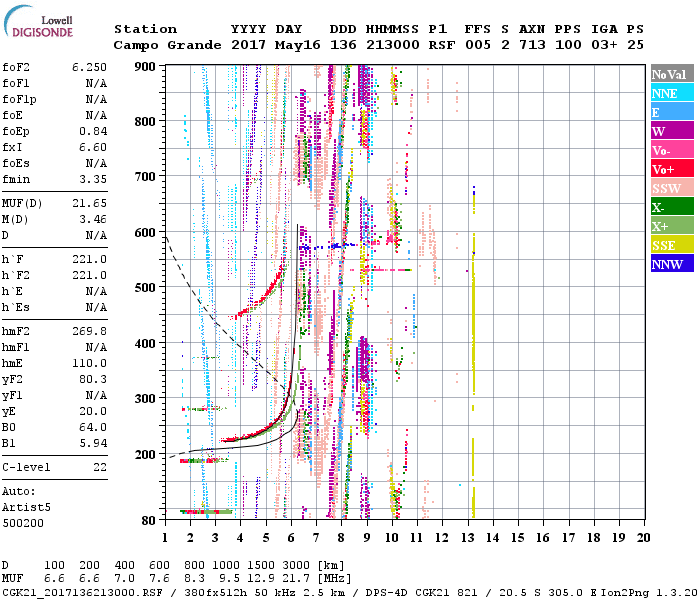Click the B0 value 64.0

93,428
